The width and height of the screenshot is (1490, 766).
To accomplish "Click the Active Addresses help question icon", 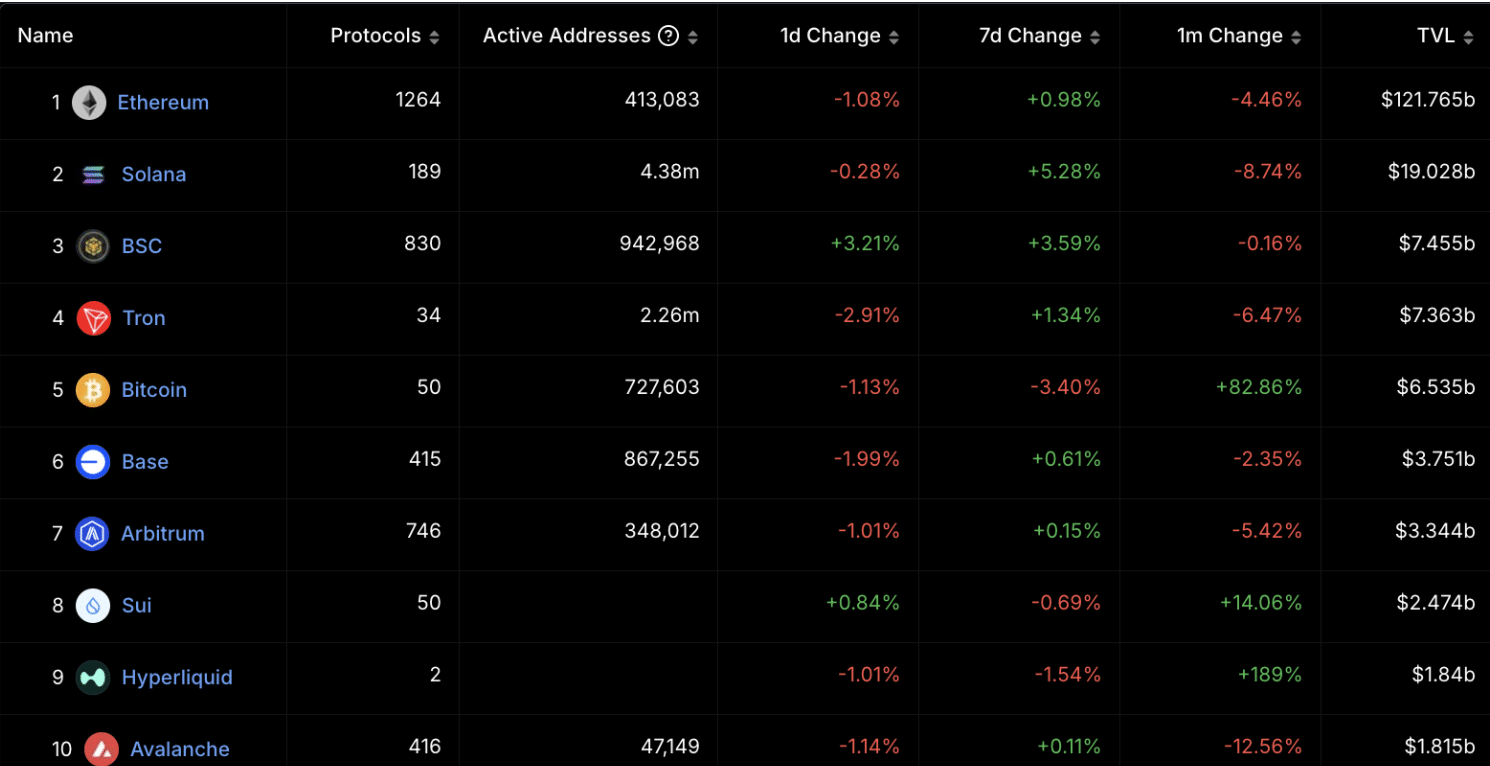I will point(668,36).
